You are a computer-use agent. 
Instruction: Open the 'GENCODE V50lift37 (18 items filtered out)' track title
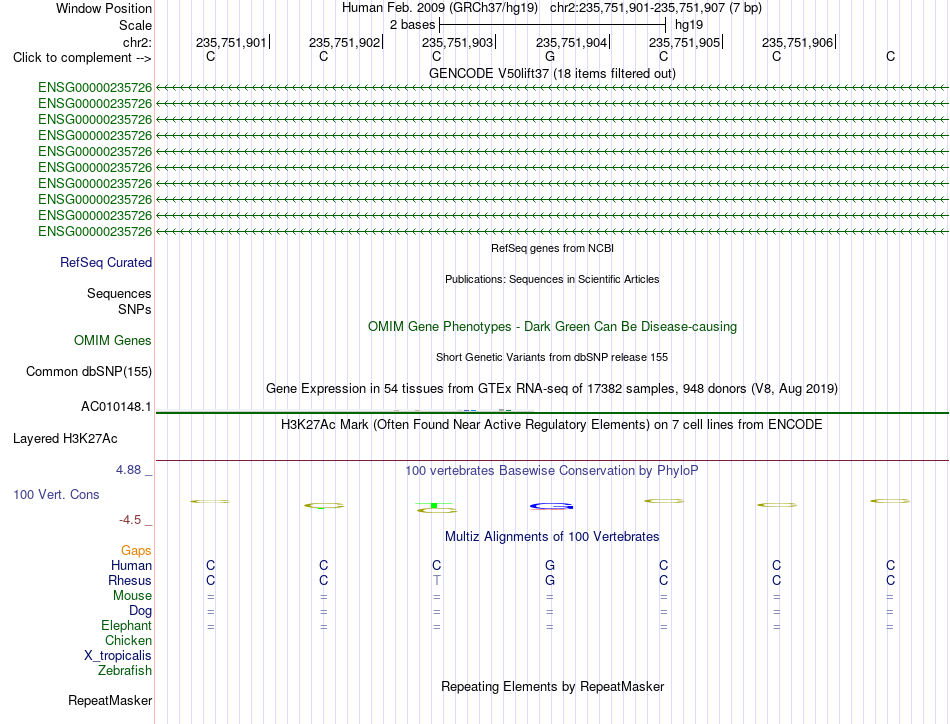(x=552, y=73)
